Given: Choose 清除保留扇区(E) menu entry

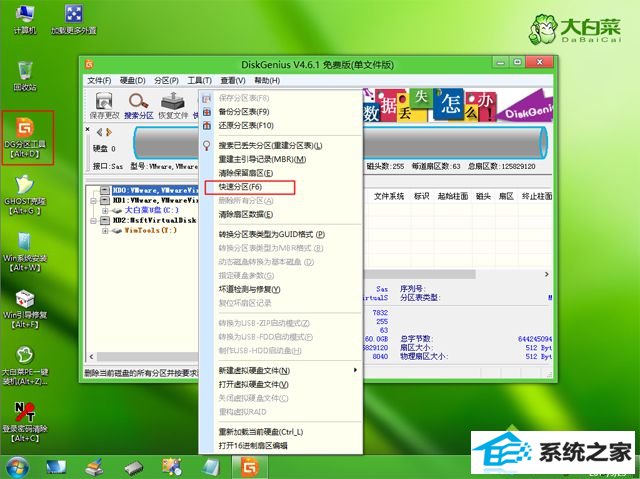Looking at the screenshot, I should 280,173.
